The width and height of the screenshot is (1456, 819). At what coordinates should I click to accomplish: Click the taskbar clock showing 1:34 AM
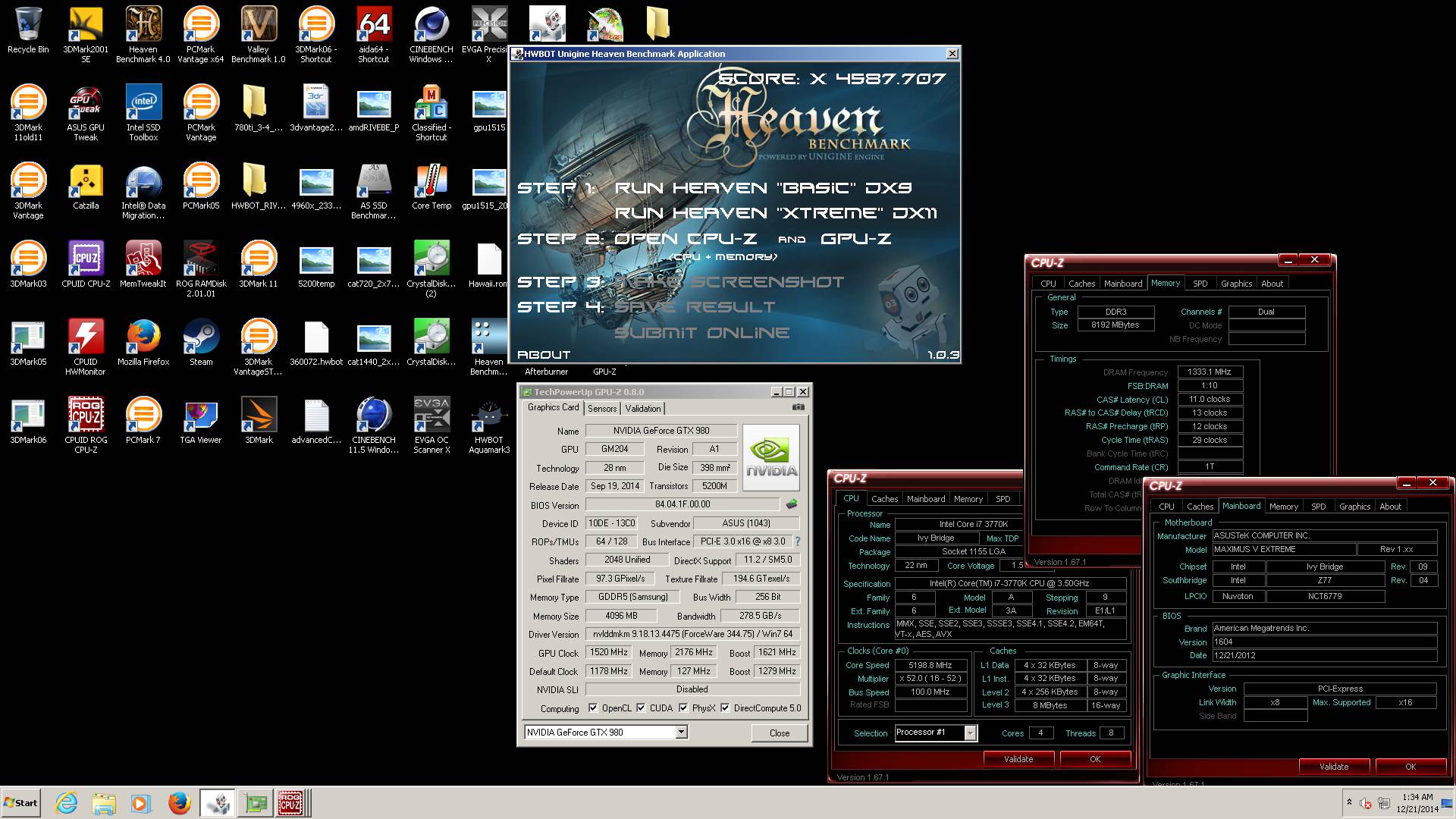click(1417, 802)
